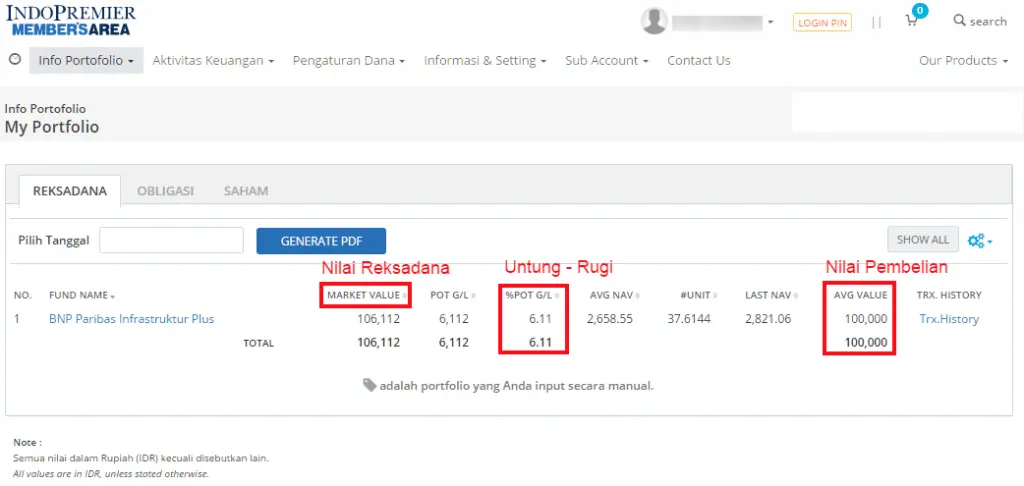Click the My Portfolio heading
Viewport: 1024px width, 486px height.
click(52, 127)
